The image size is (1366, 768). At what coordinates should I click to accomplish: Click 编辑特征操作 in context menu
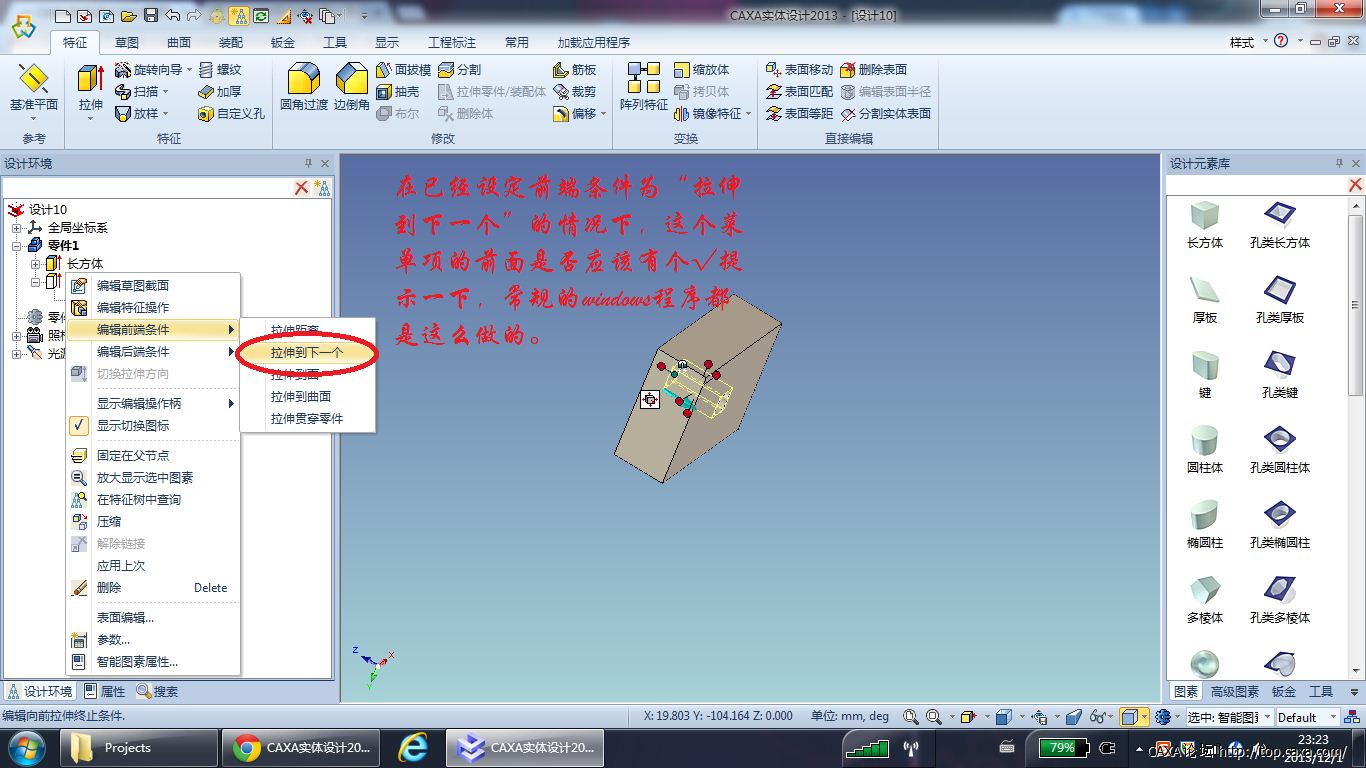[153, 307]
